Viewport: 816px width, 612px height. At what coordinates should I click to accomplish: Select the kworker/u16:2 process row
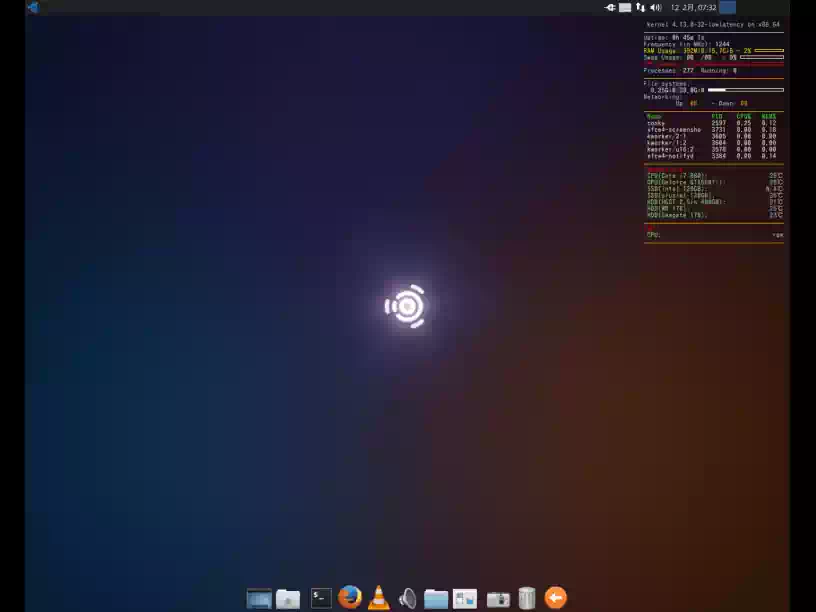[x=711, y=149]
